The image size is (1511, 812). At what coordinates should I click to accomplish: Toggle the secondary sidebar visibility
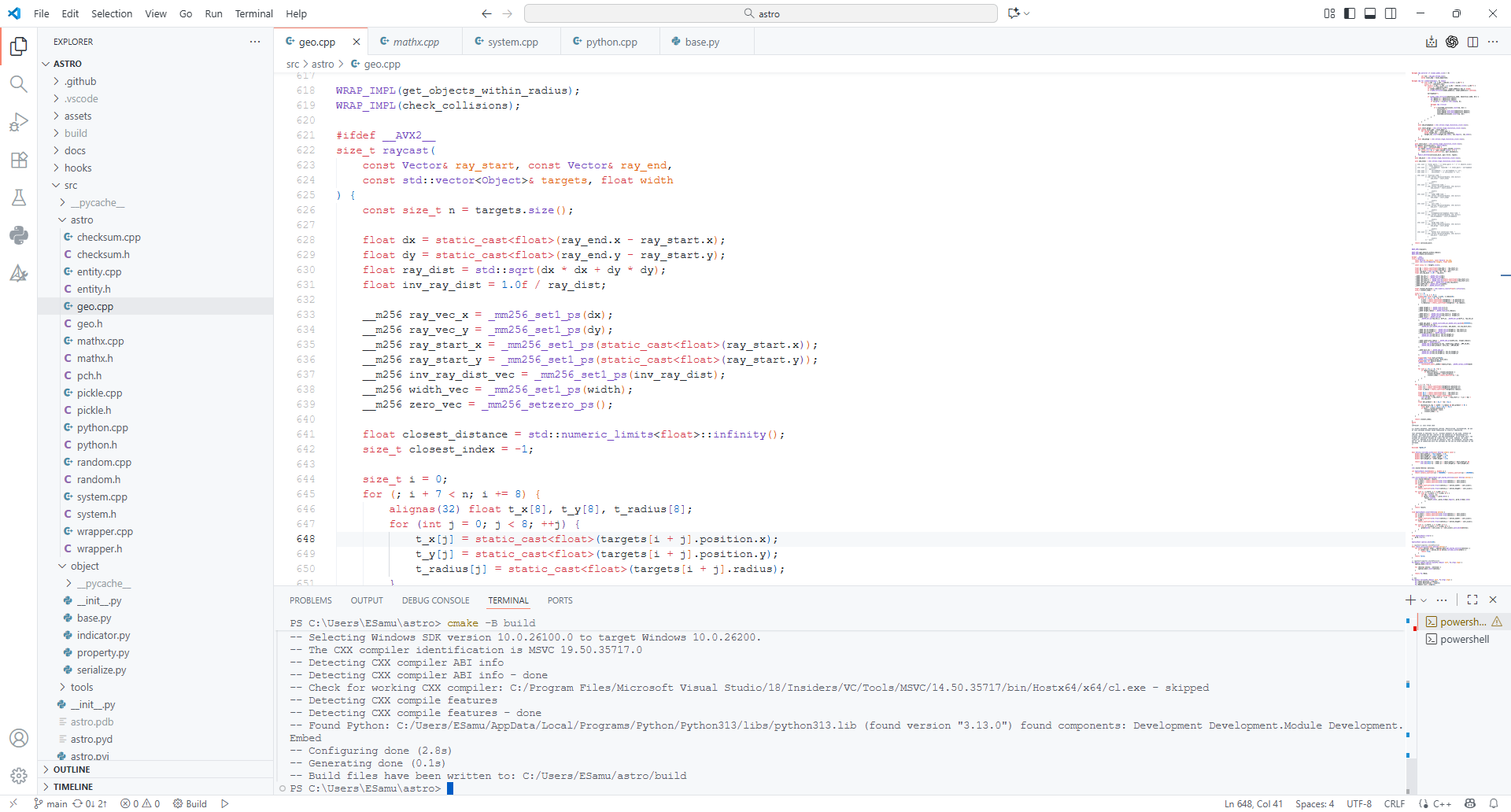click(1391, 13)
